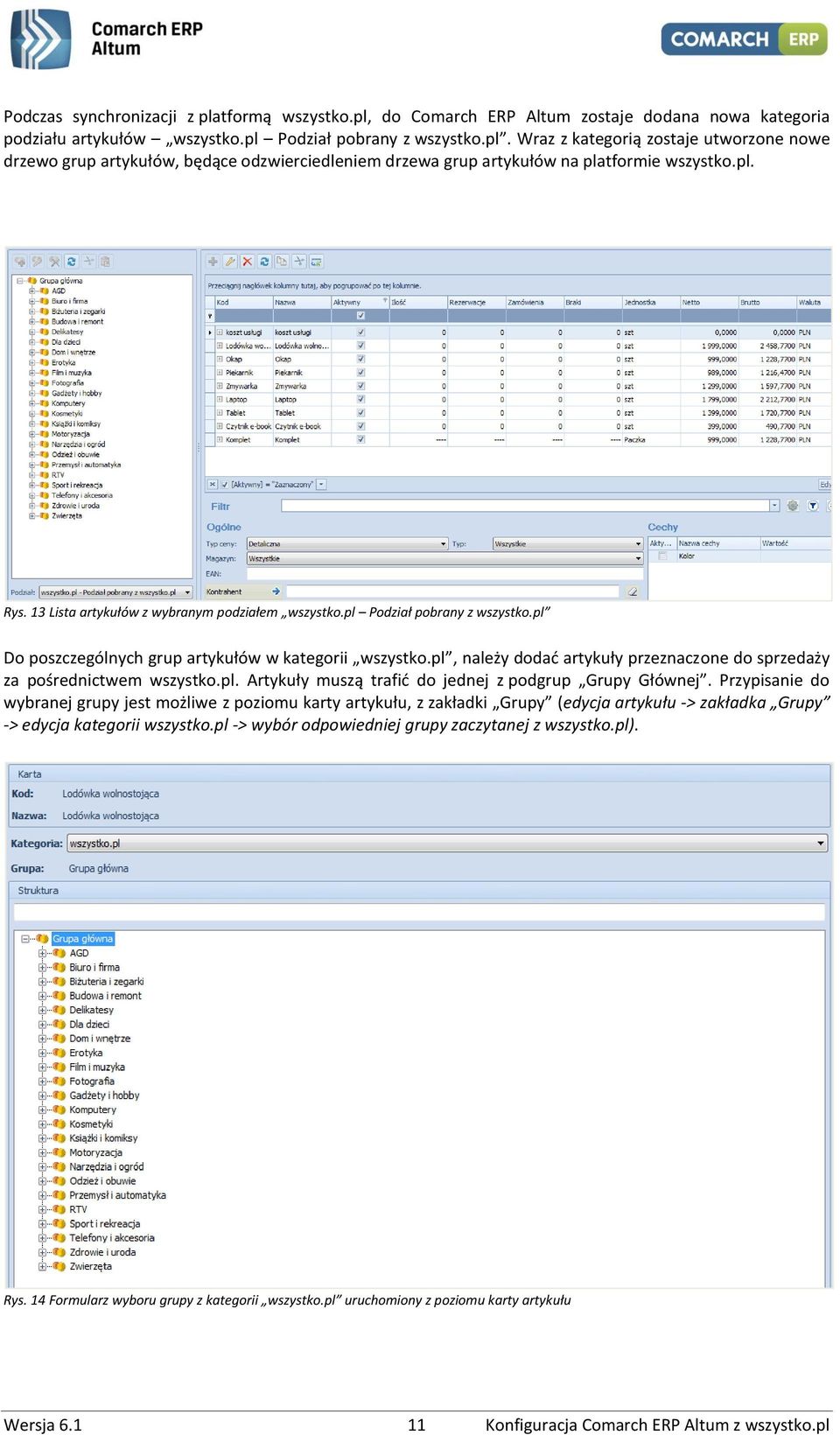840x1435 pixels.
Task: Click the refresh icon above the article list
Action: click(x=264, y=262)
